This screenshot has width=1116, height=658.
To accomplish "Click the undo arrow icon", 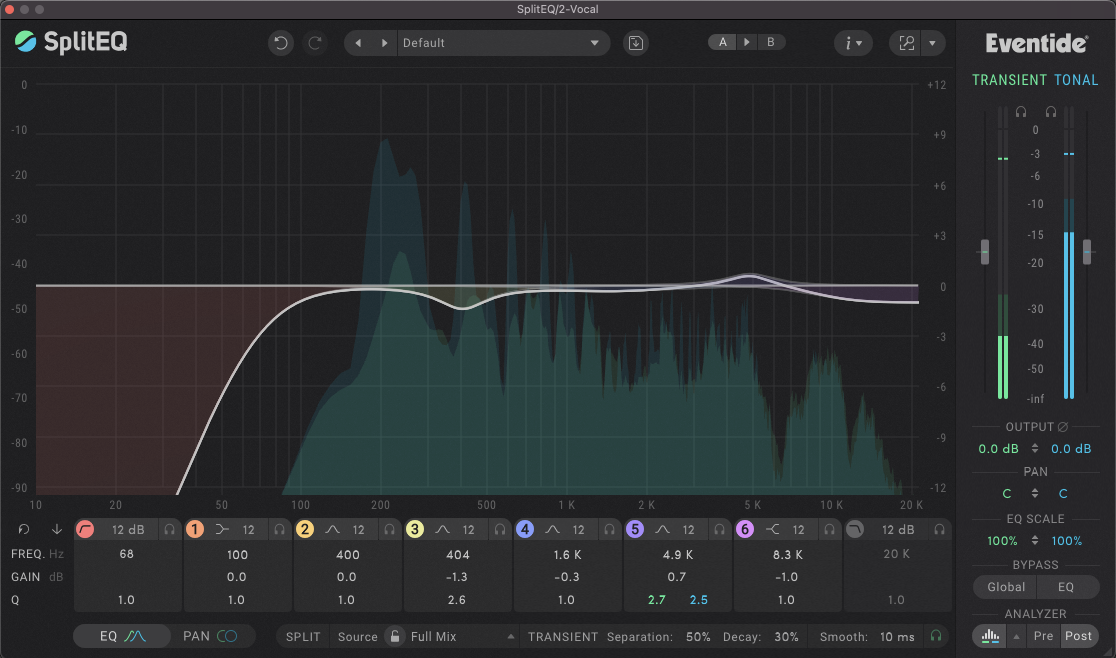I will tap(280, 43).
